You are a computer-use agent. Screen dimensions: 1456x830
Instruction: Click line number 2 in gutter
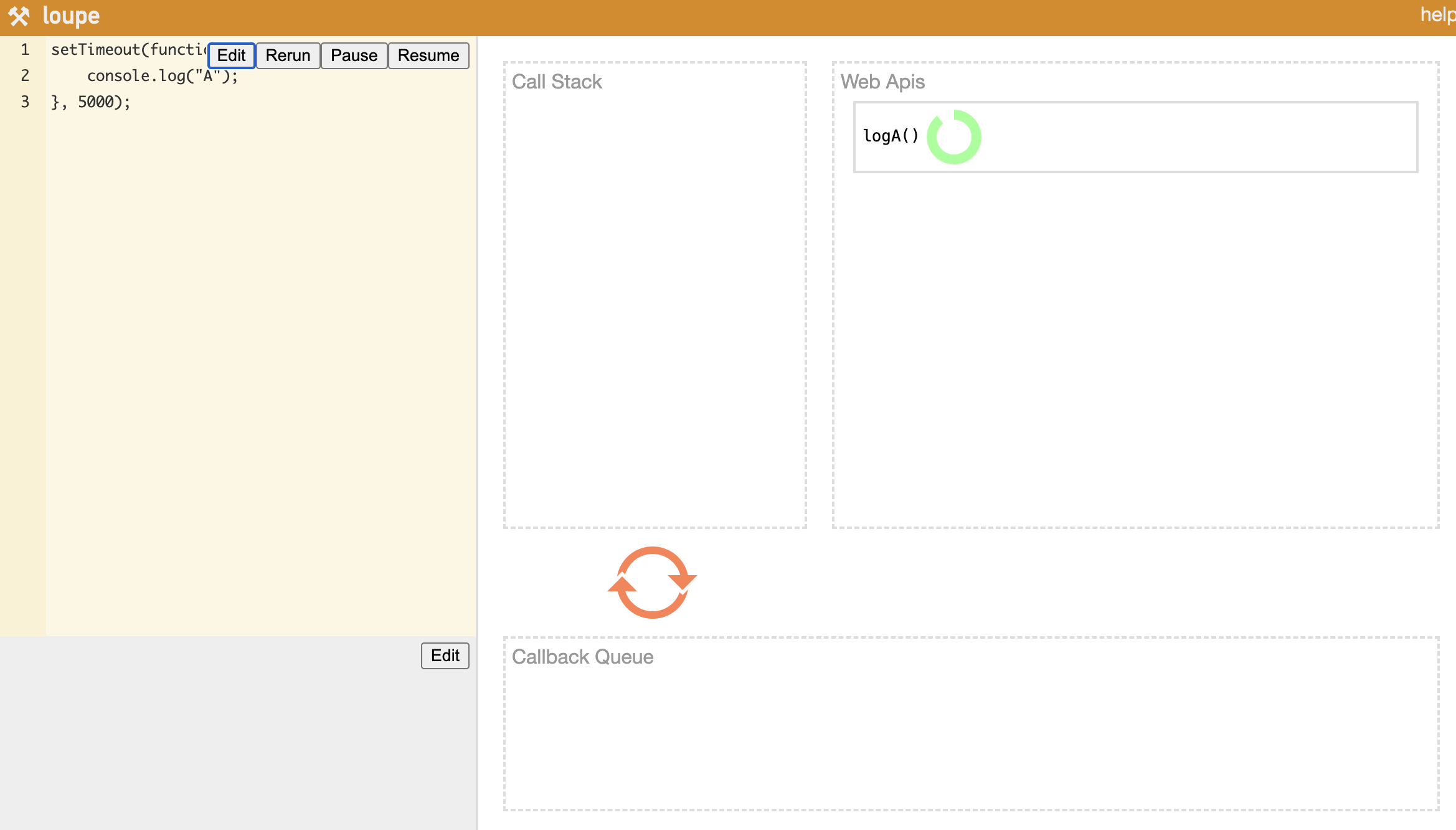coord(25,76)
